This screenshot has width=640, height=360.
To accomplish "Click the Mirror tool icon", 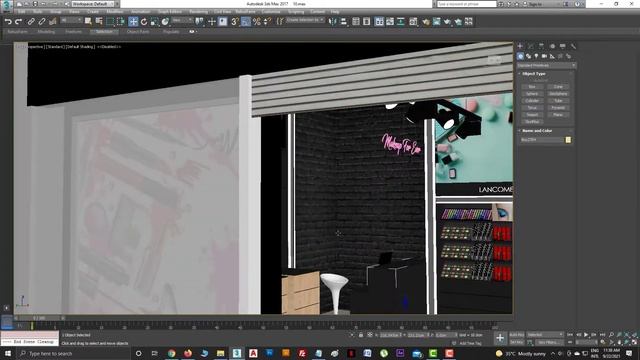I will 333,22.
